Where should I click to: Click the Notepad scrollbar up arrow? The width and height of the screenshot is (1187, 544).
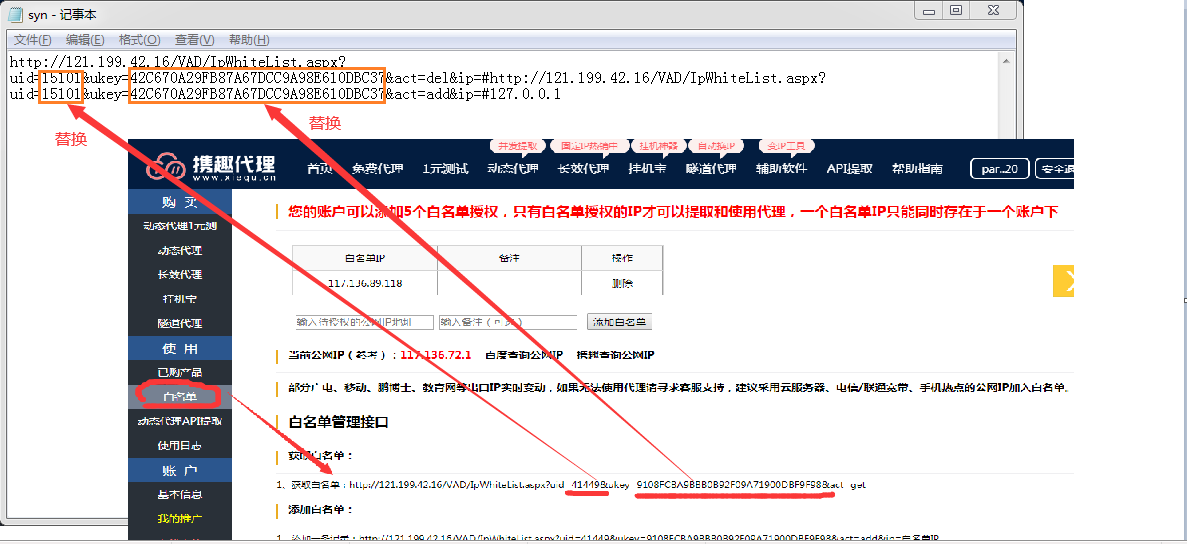pos(1005,60)
